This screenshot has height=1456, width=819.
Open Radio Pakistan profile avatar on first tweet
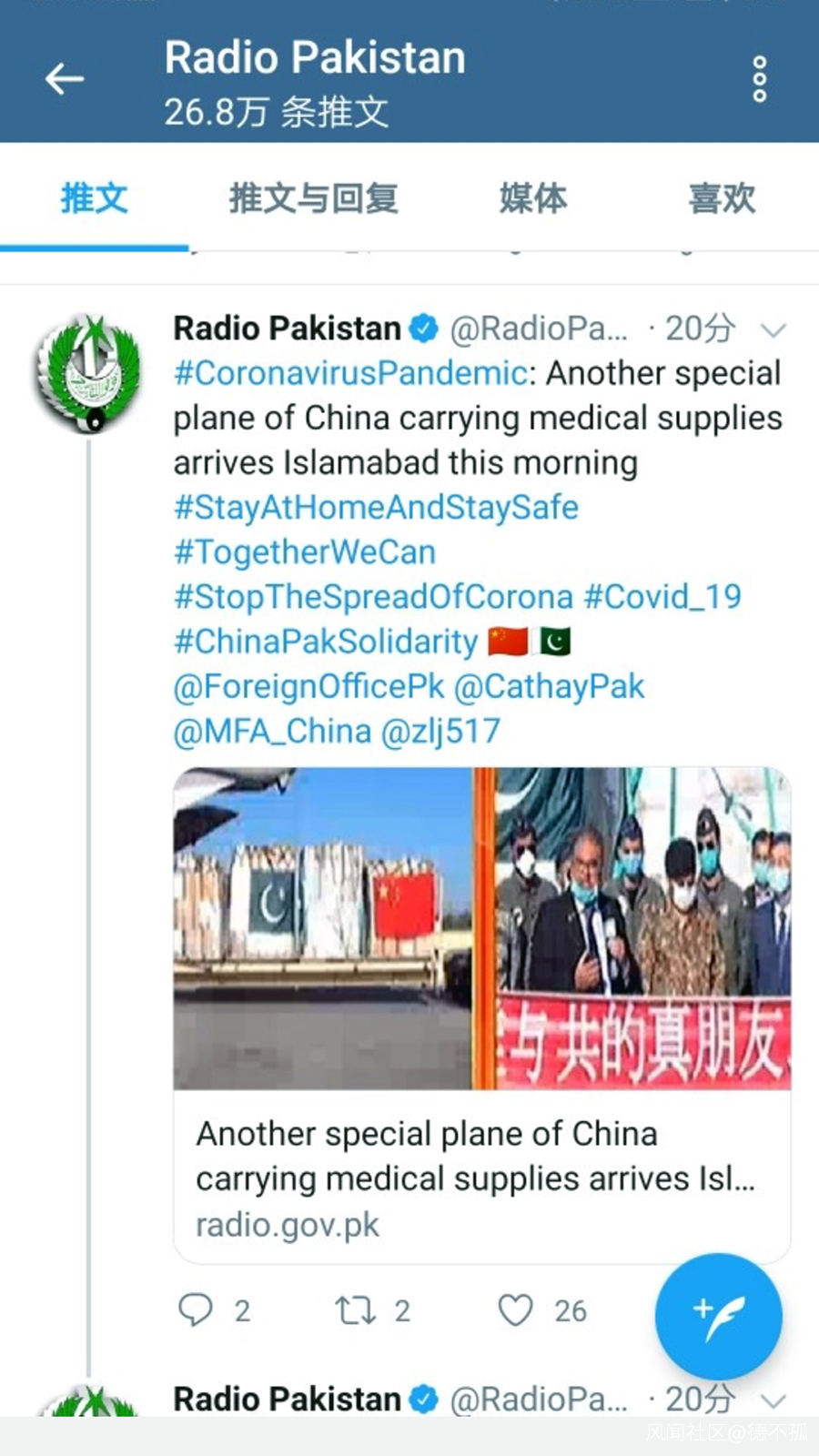[88, 373]
